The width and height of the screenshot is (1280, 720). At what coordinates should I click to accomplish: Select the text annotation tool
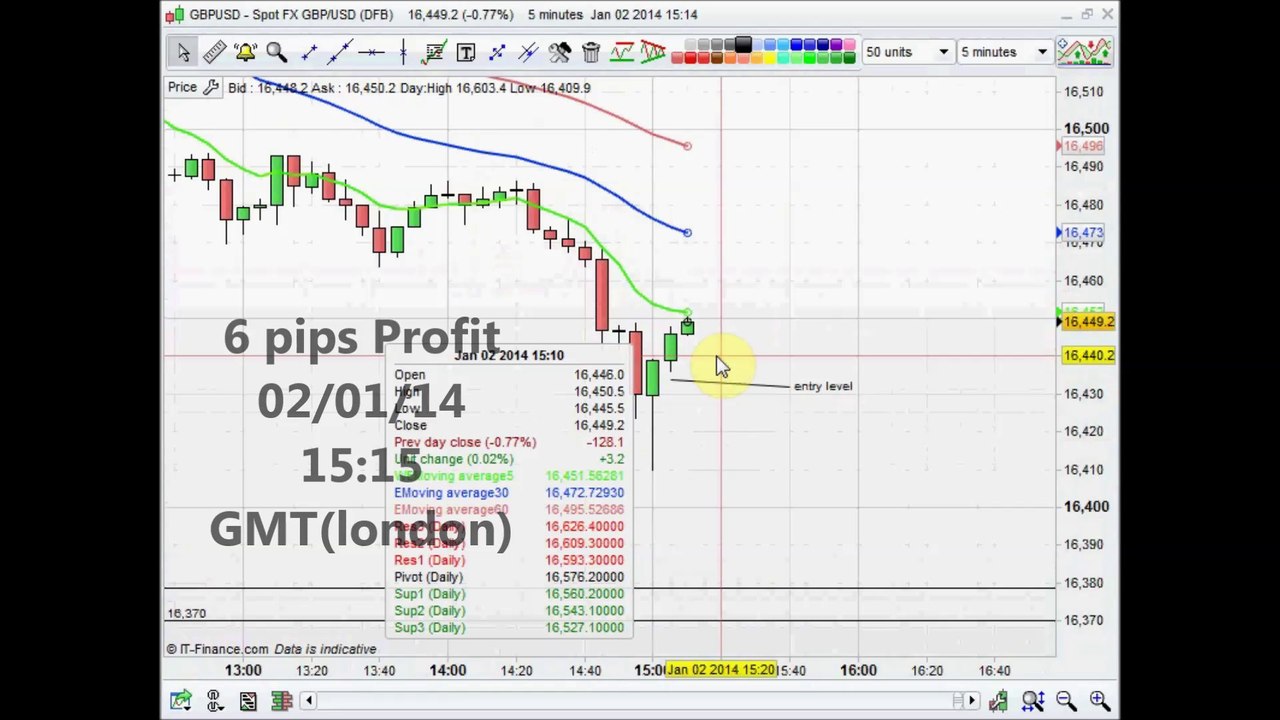tap(465, 52)
